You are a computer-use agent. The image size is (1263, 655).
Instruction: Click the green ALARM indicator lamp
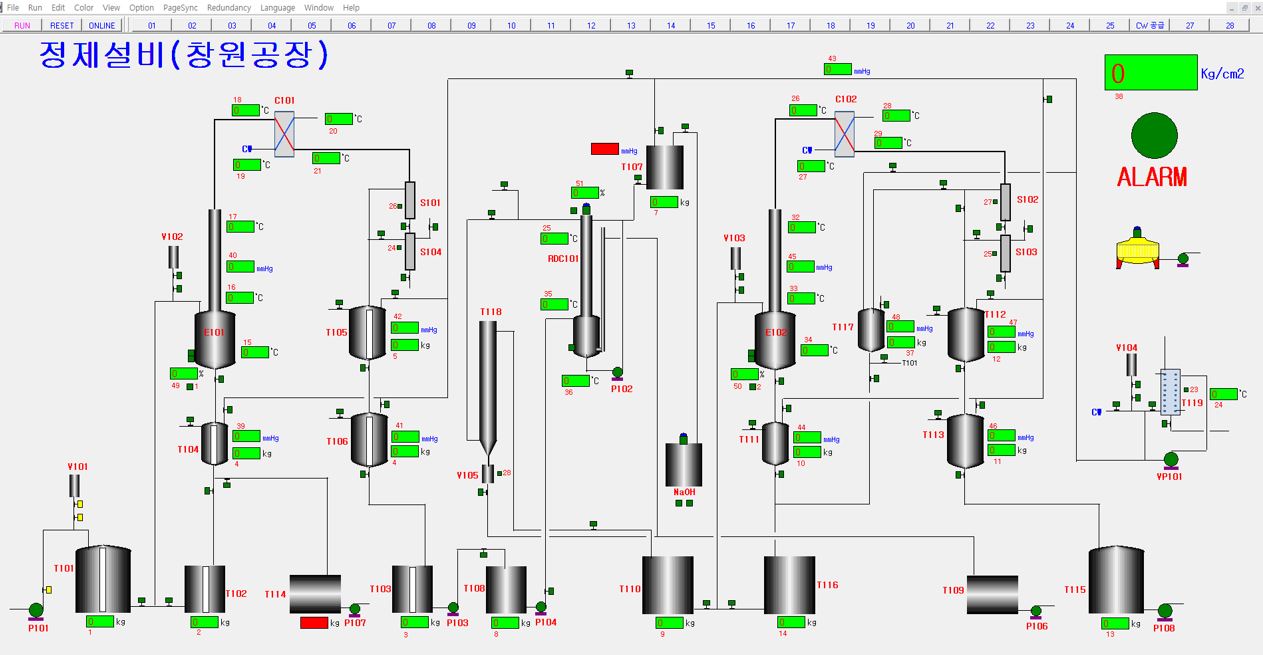pos(1154,136)
